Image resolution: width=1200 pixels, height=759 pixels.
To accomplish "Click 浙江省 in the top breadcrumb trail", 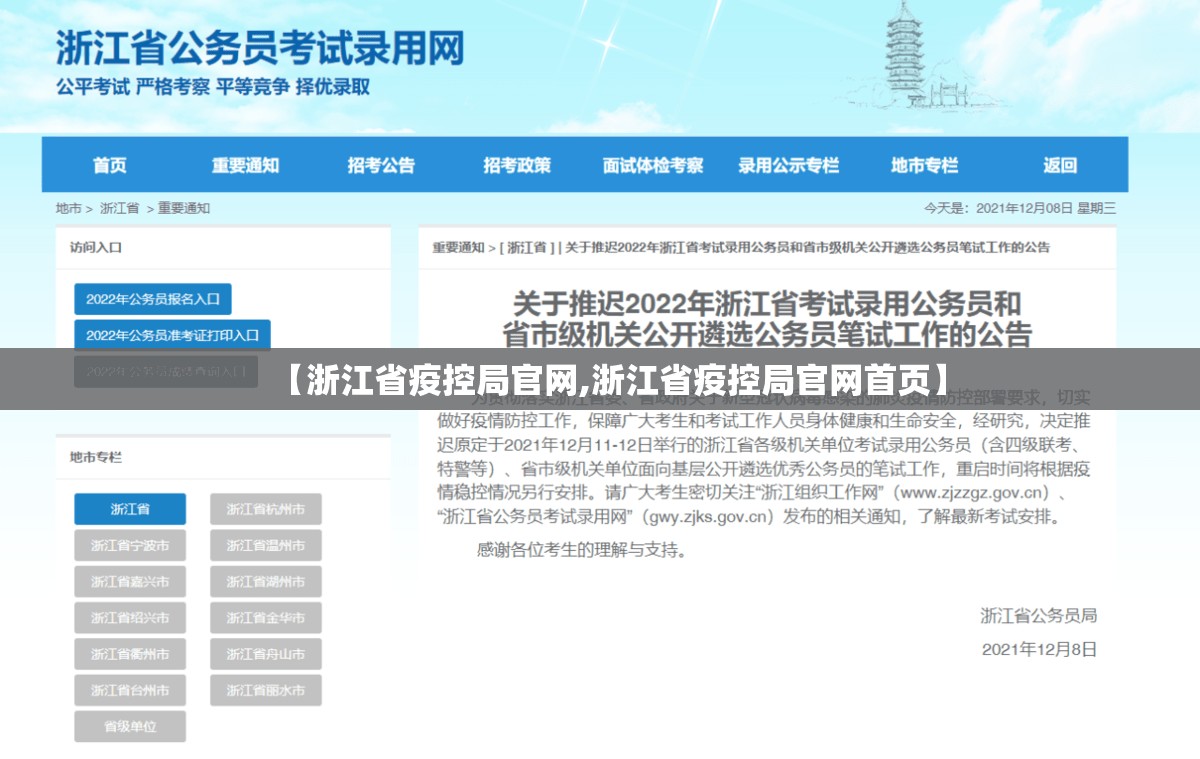I will coord(120,208).
